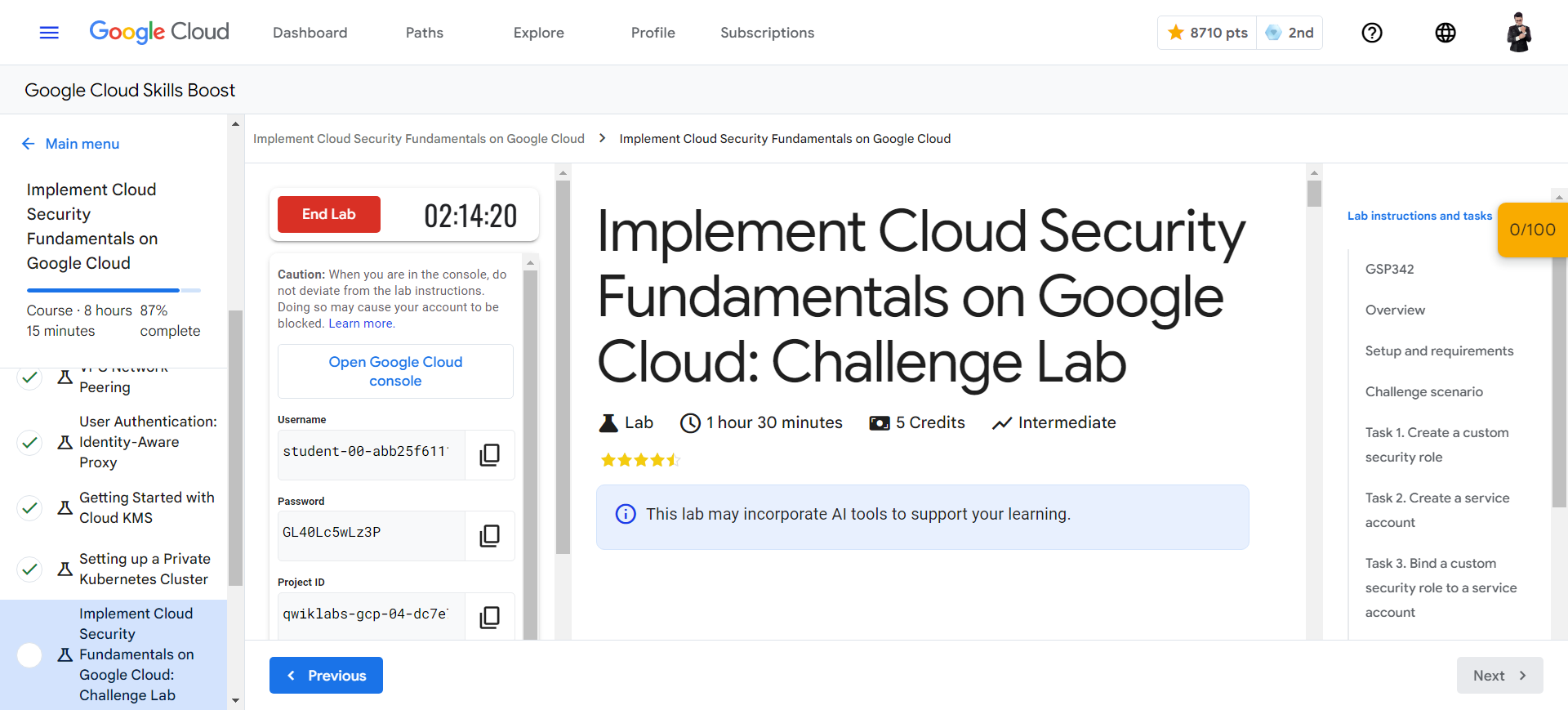Go back to Main menu
The width and height of the screenshot is (1568, 710).
click(82, 144)
